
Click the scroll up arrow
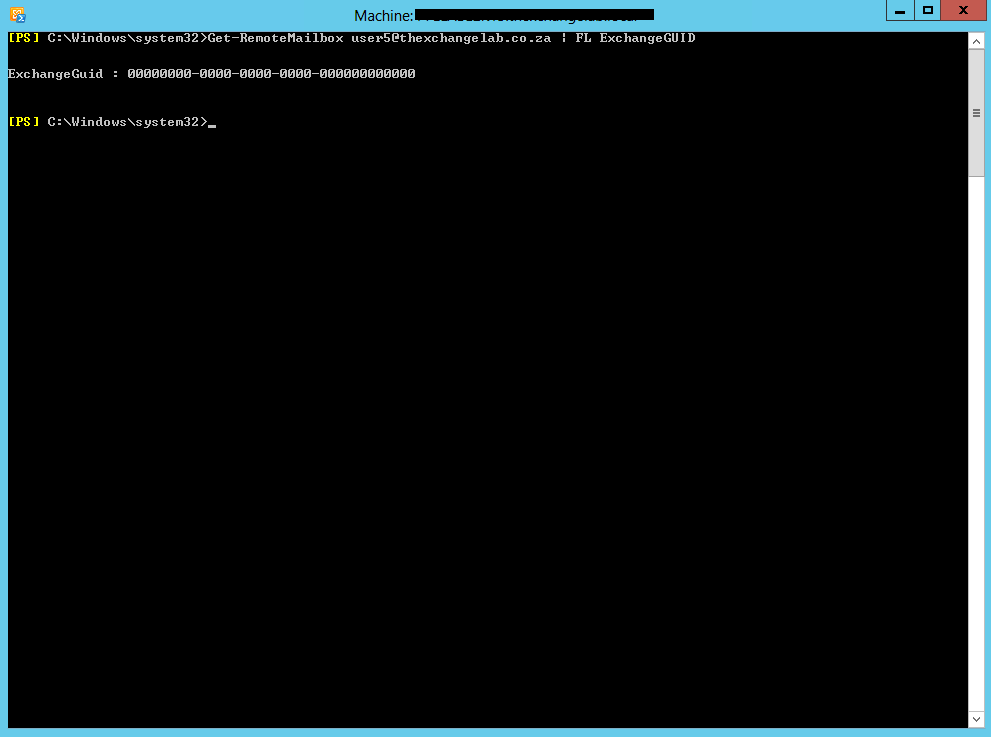pos(976,42)
